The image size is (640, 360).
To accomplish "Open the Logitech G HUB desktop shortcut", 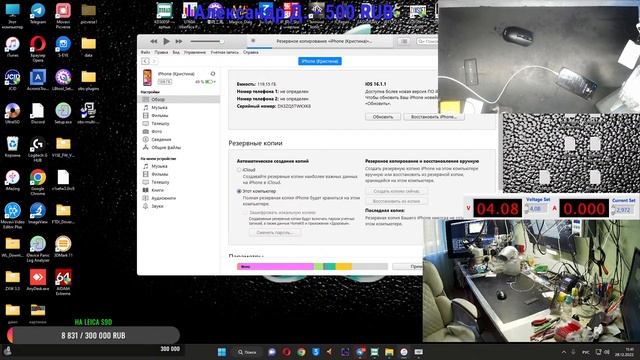I will point(38,149).
